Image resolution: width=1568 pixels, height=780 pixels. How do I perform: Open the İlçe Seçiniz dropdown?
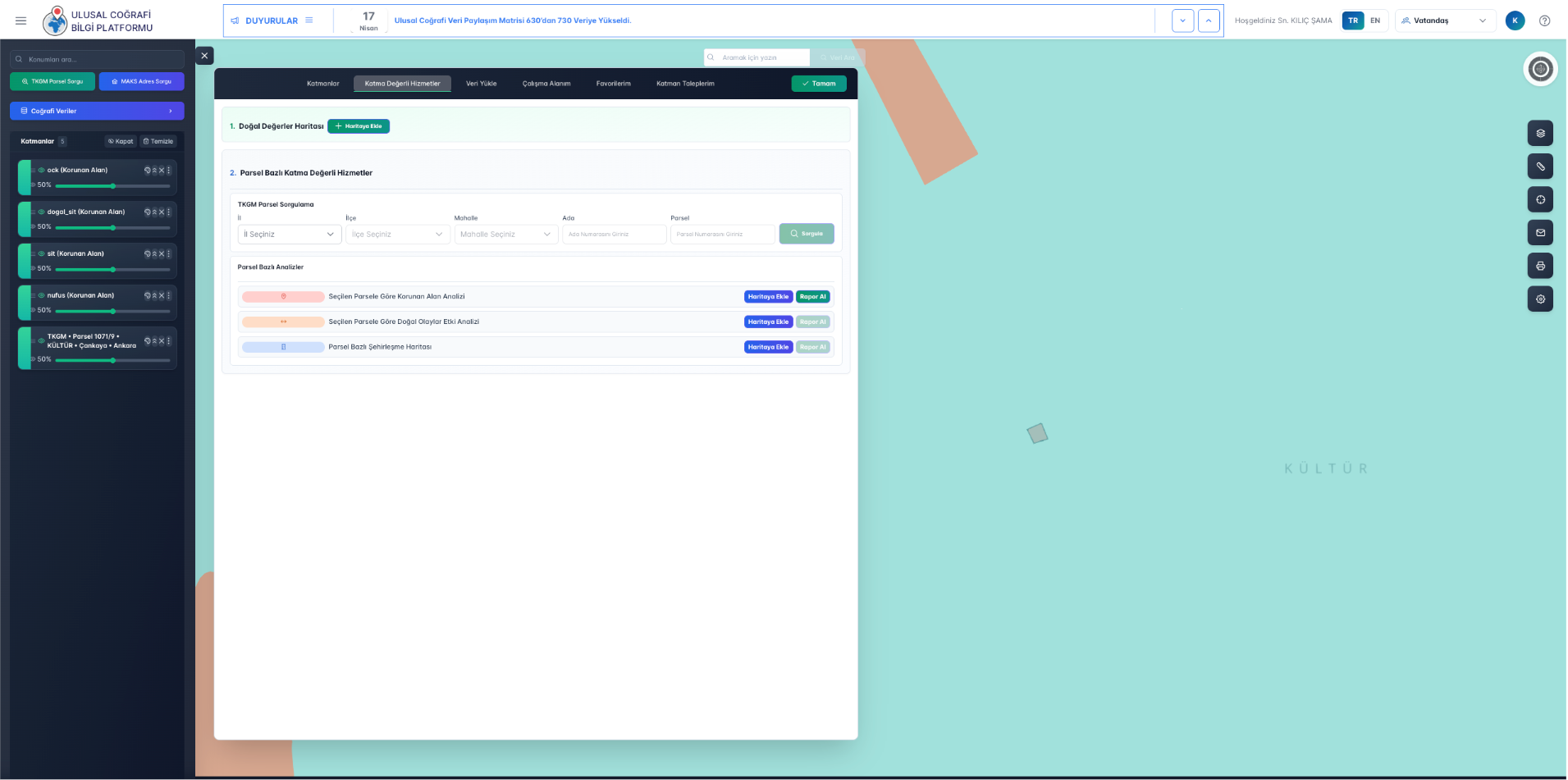[x=398, y=235]
